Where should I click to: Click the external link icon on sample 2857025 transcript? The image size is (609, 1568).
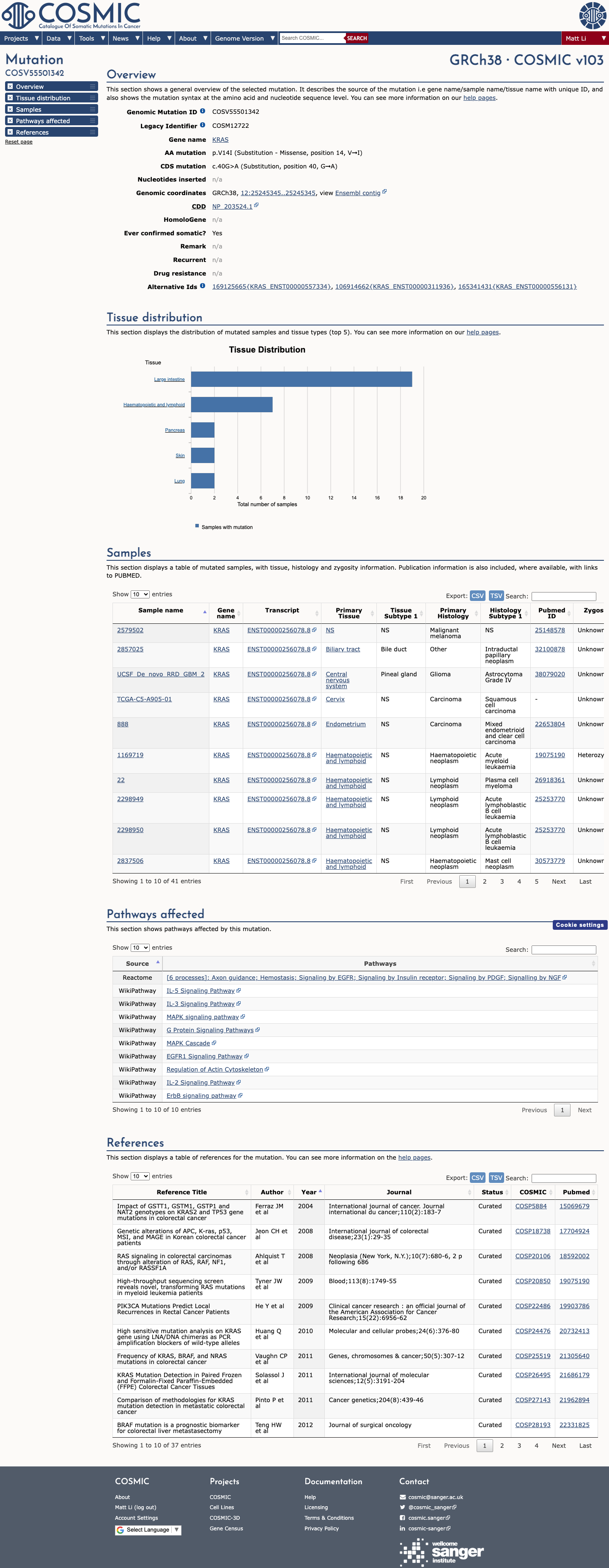314,649
